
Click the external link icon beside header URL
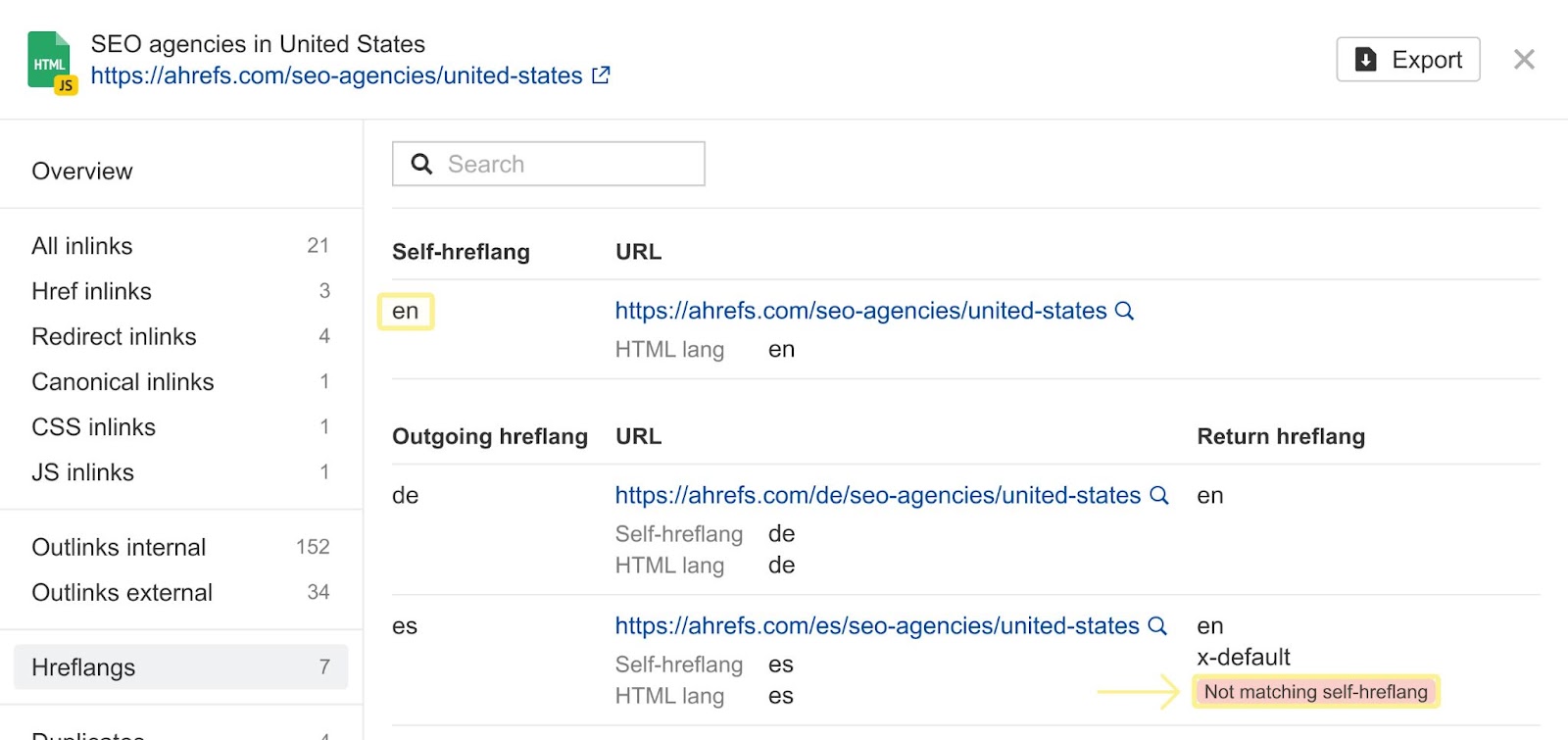(x=601, y=75)
